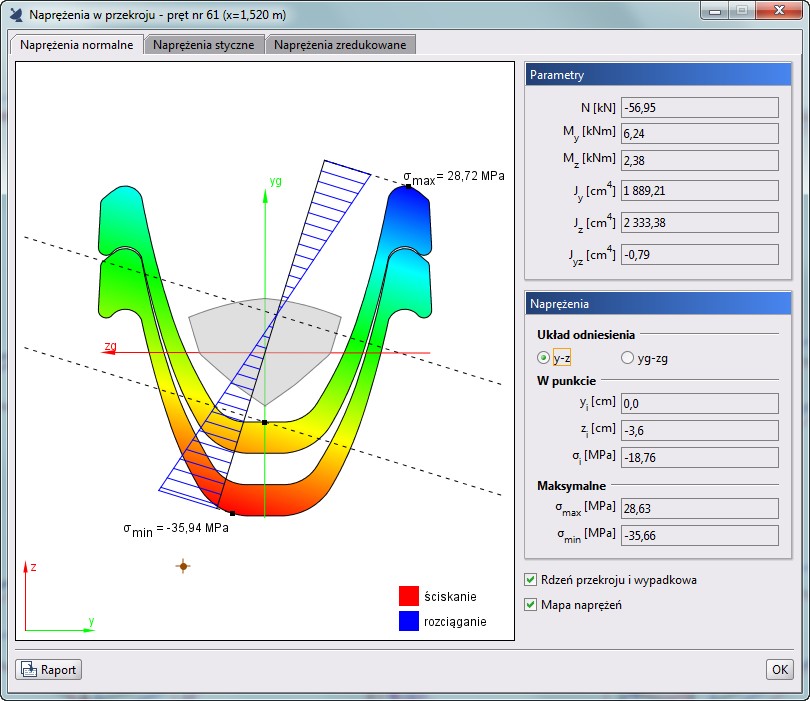Click the σmin = -35,94 MPa label
Image resolution: width=810 pixels, height=701 pixels.
point(176,529)
